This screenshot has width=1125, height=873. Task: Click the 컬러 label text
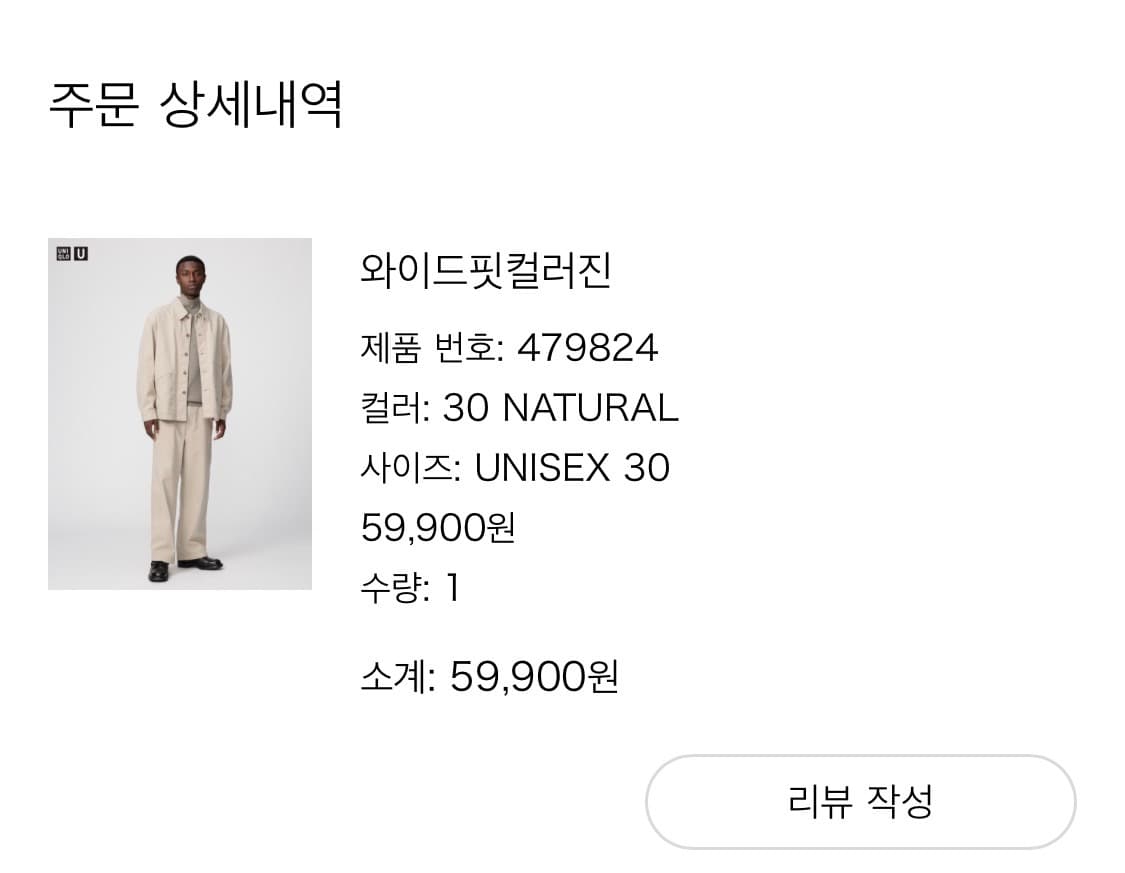coord(388,408)
